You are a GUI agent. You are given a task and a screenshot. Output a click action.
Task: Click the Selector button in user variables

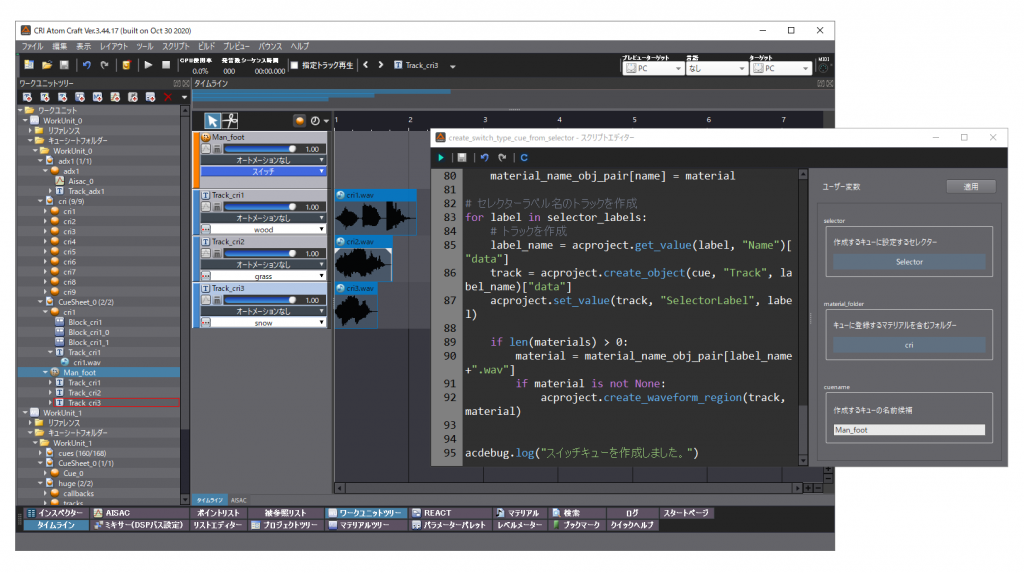click(909, 262)
